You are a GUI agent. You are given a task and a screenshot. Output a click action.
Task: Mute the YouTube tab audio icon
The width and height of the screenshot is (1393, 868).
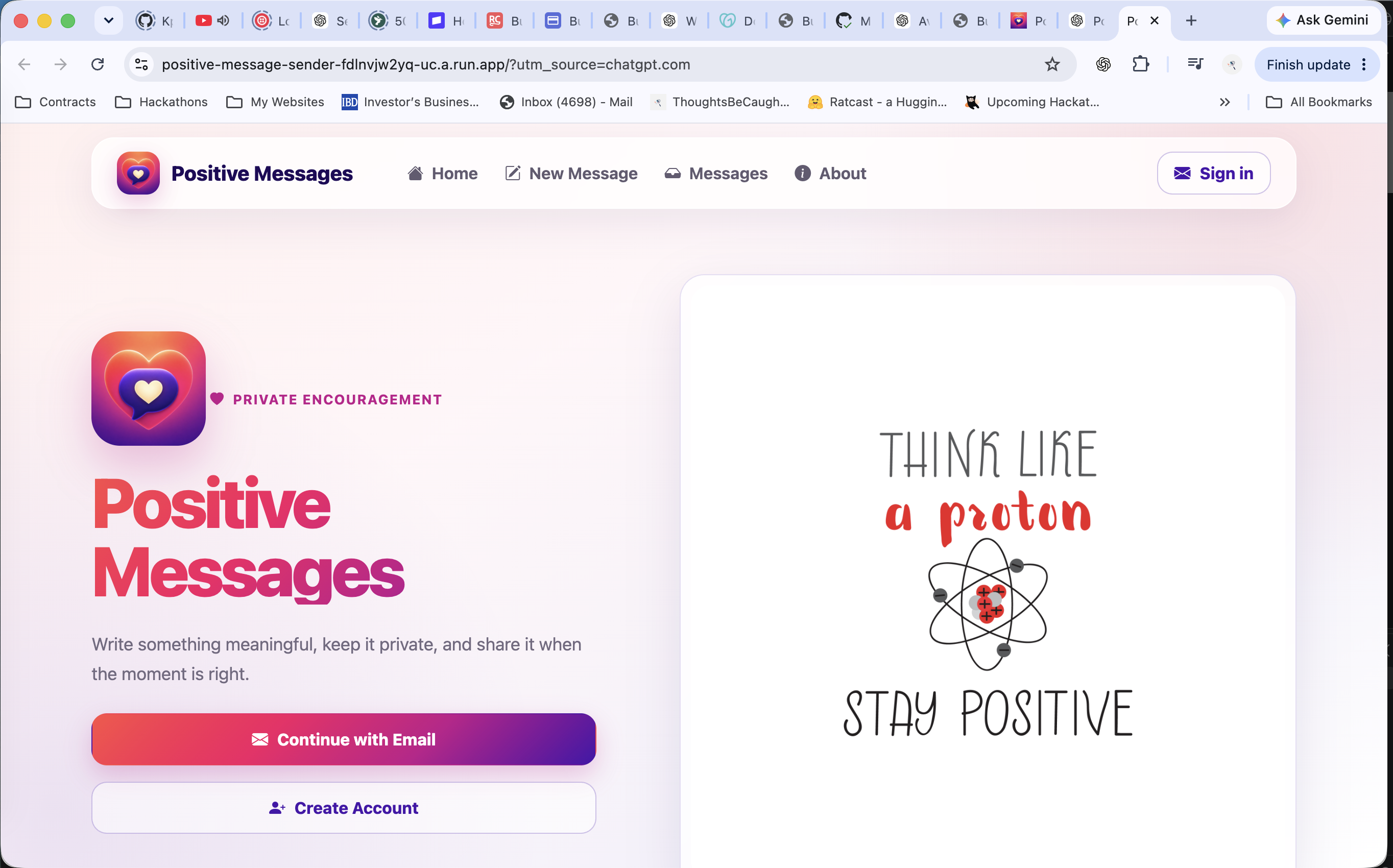[x=224, y=20]
